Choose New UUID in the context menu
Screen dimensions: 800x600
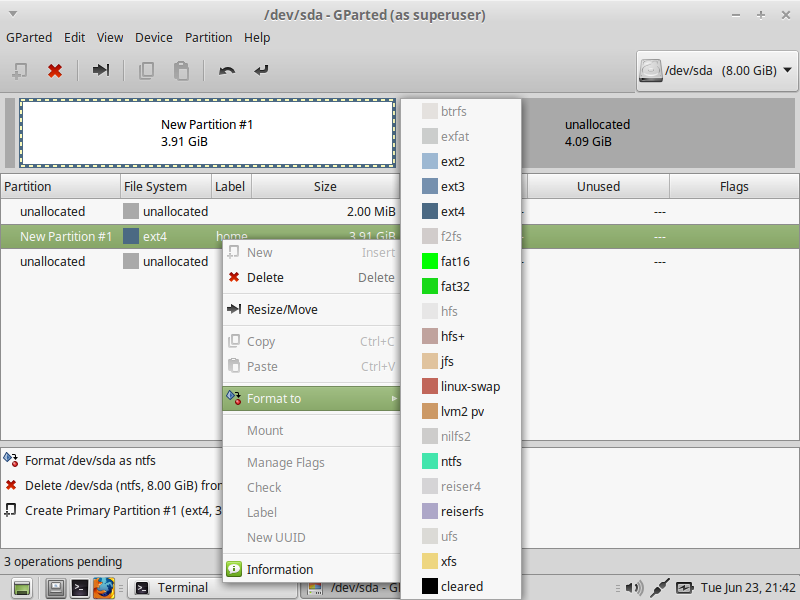tap(311, 537)
